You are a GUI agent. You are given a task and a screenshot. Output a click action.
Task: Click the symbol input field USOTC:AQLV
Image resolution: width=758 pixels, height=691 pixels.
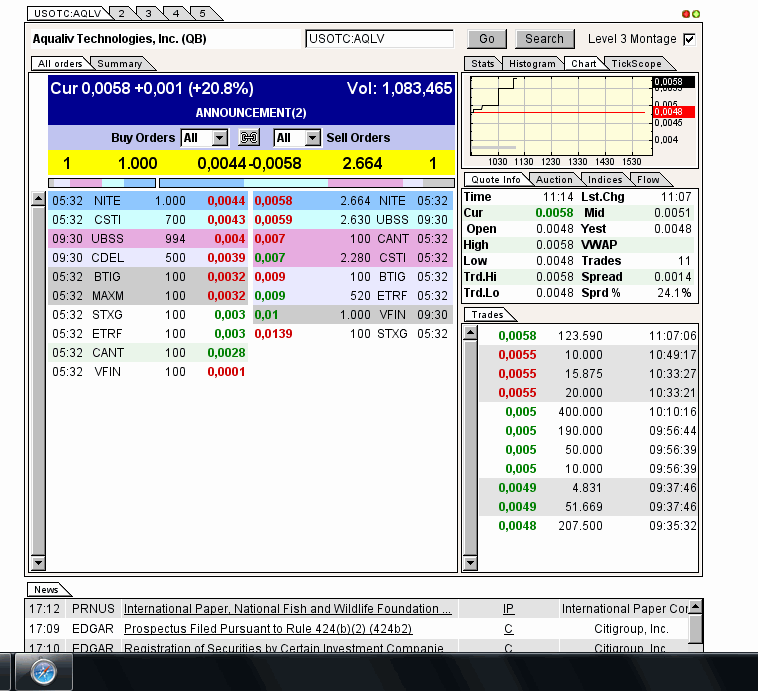coord(379,39)
